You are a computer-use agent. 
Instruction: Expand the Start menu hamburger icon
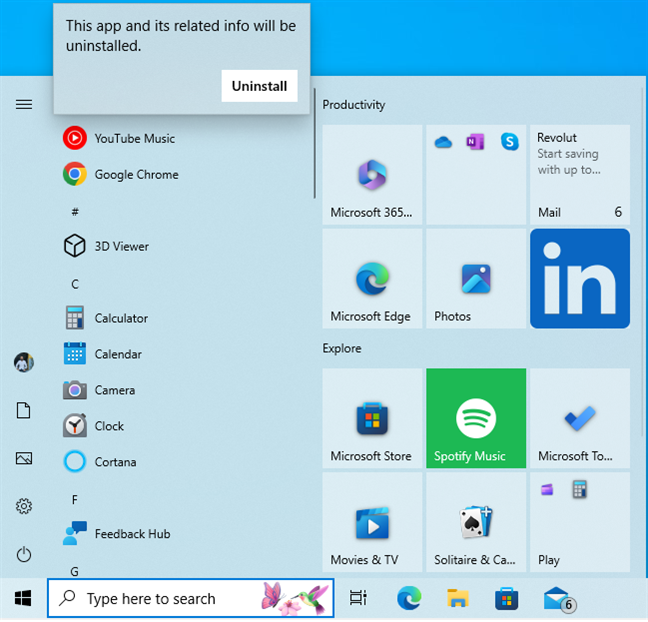tap(24, 104)
